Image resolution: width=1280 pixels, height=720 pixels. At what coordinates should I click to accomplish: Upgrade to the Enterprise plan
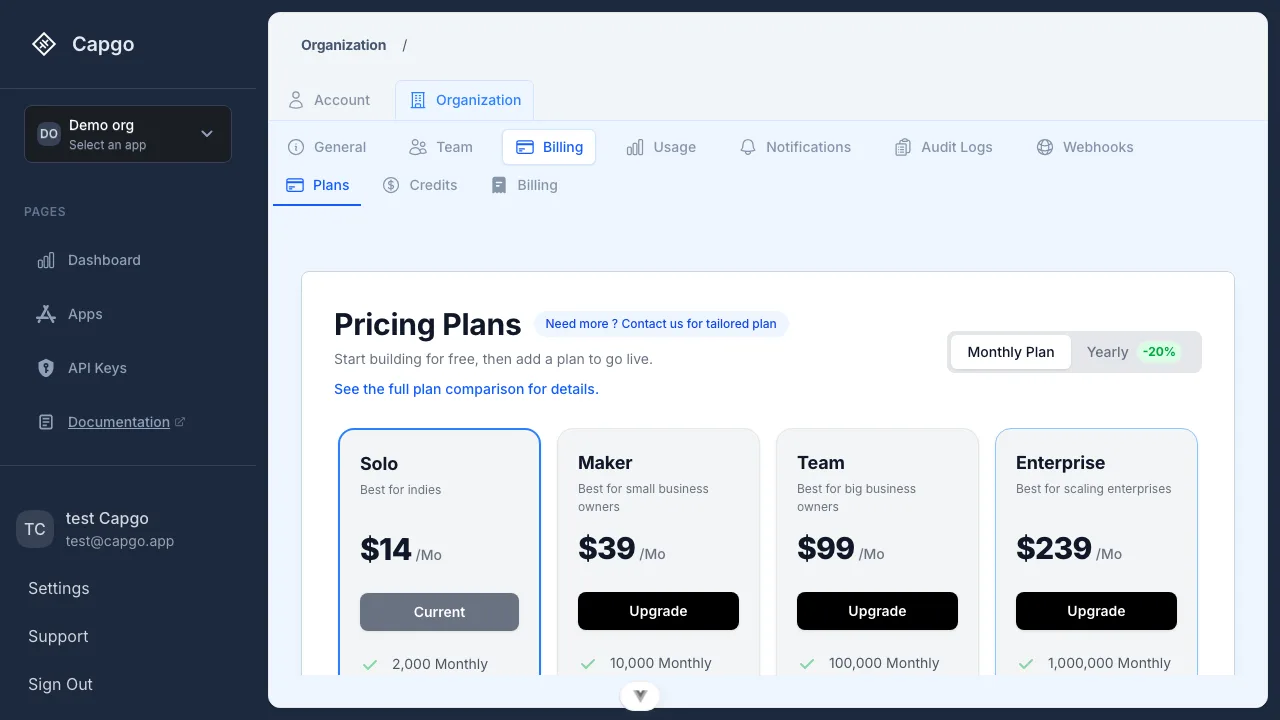pos(1096,611)
